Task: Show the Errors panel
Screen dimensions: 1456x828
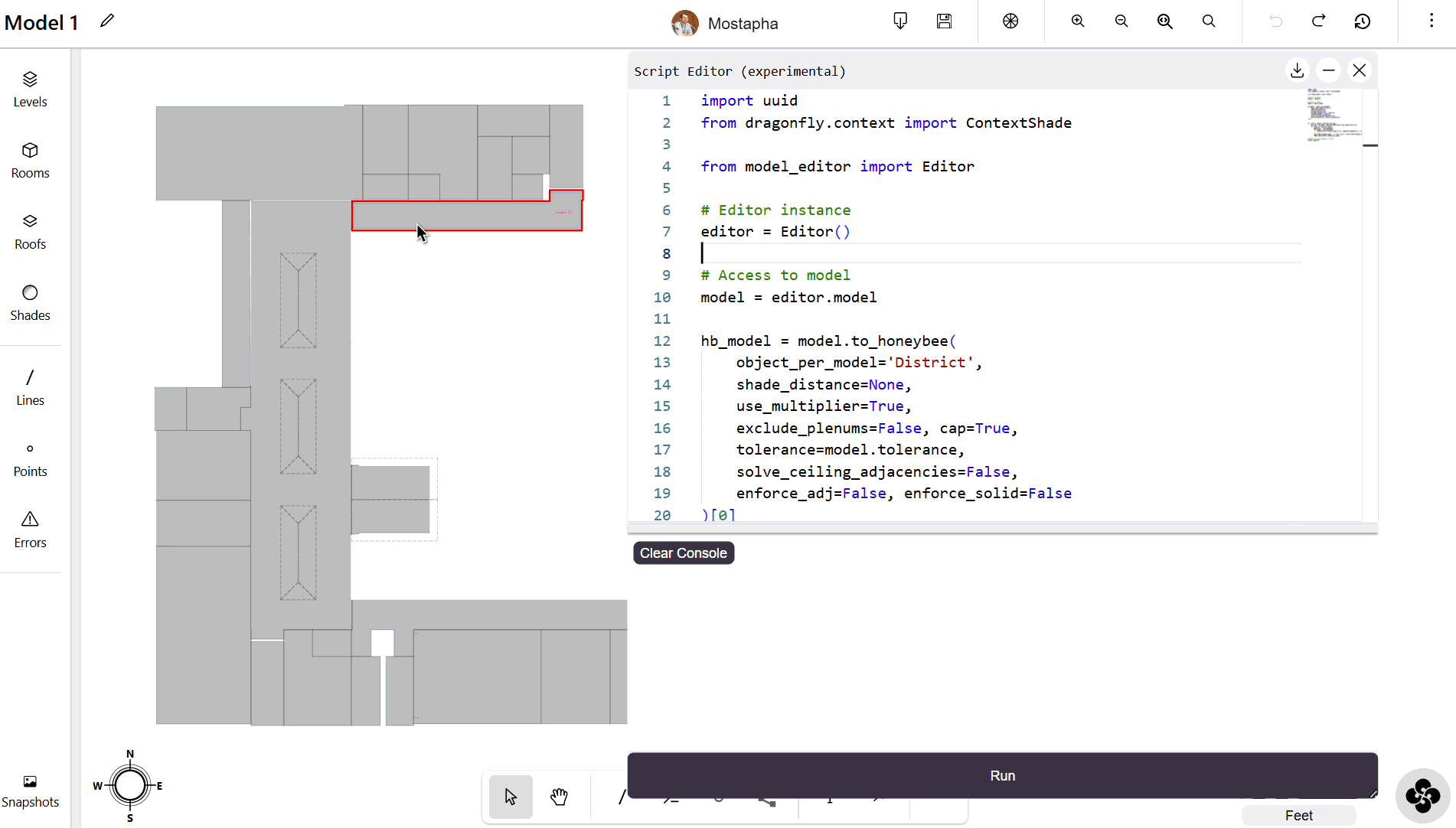Action: click(x=30, y=530)
